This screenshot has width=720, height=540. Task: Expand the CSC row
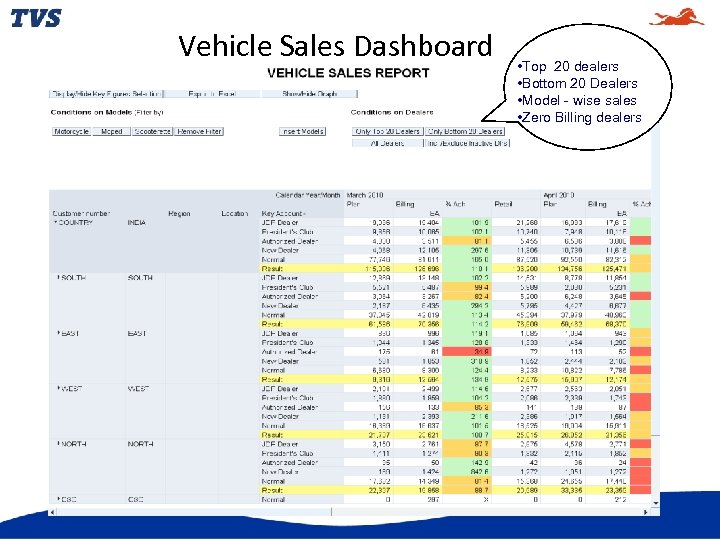(x=58, y=499)
